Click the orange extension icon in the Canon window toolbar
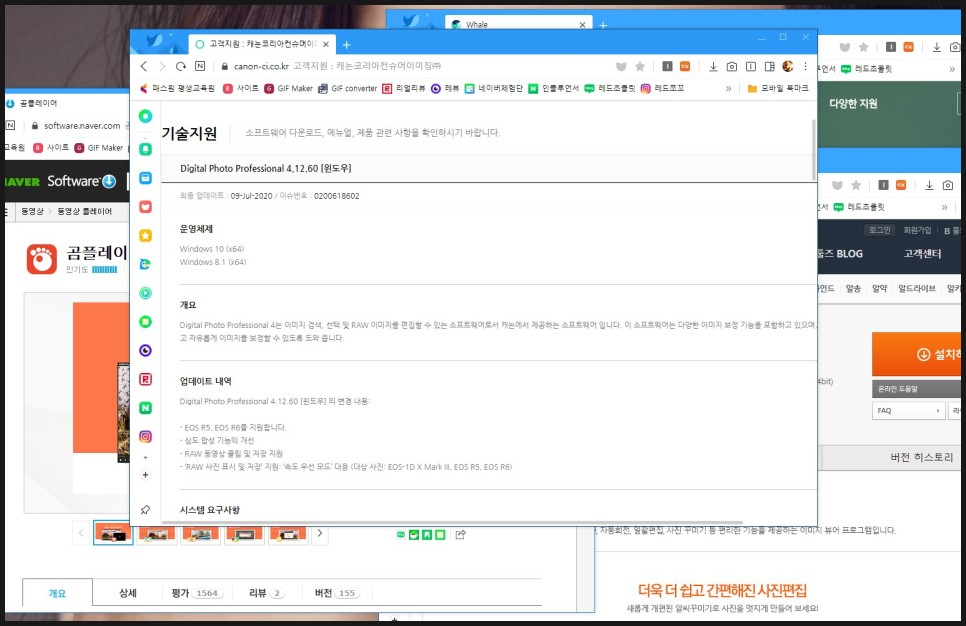Viewport: 966px width, 626px height. 684,66
